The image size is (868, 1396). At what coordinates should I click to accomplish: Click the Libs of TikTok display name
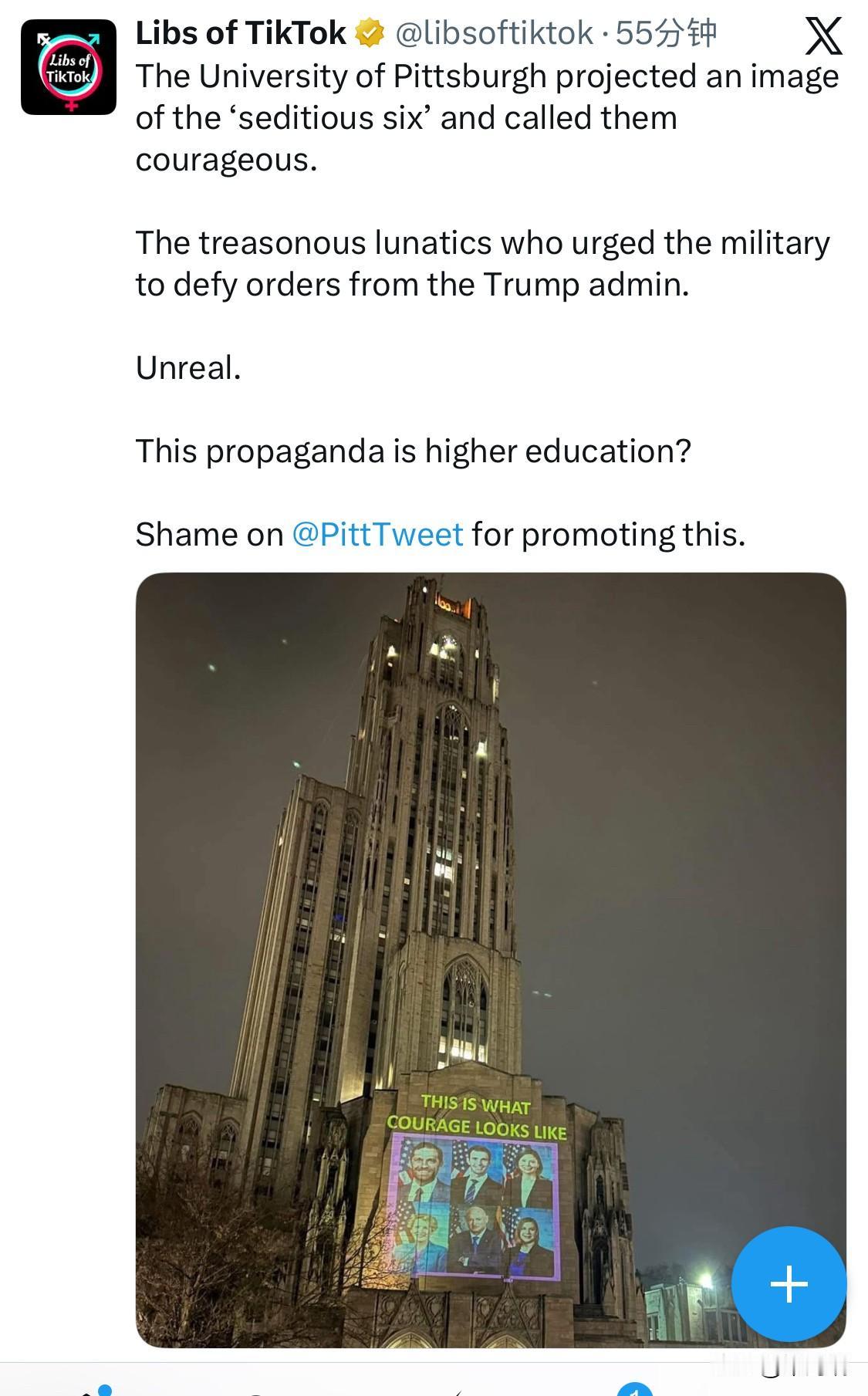(x=240, y=33)
